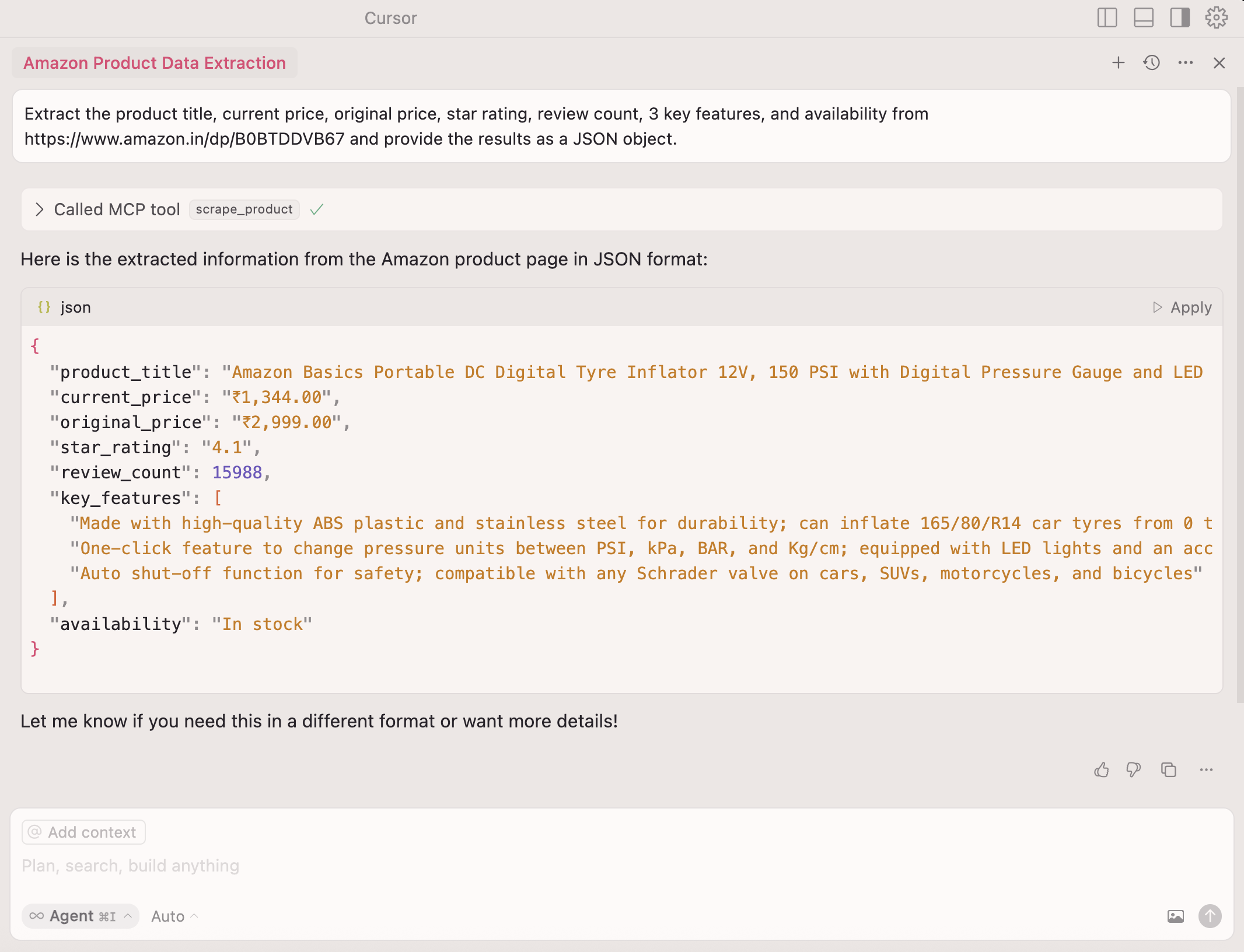Attach an image with the picture icon
This screenshot has width=1244, height=952.
1175,916
